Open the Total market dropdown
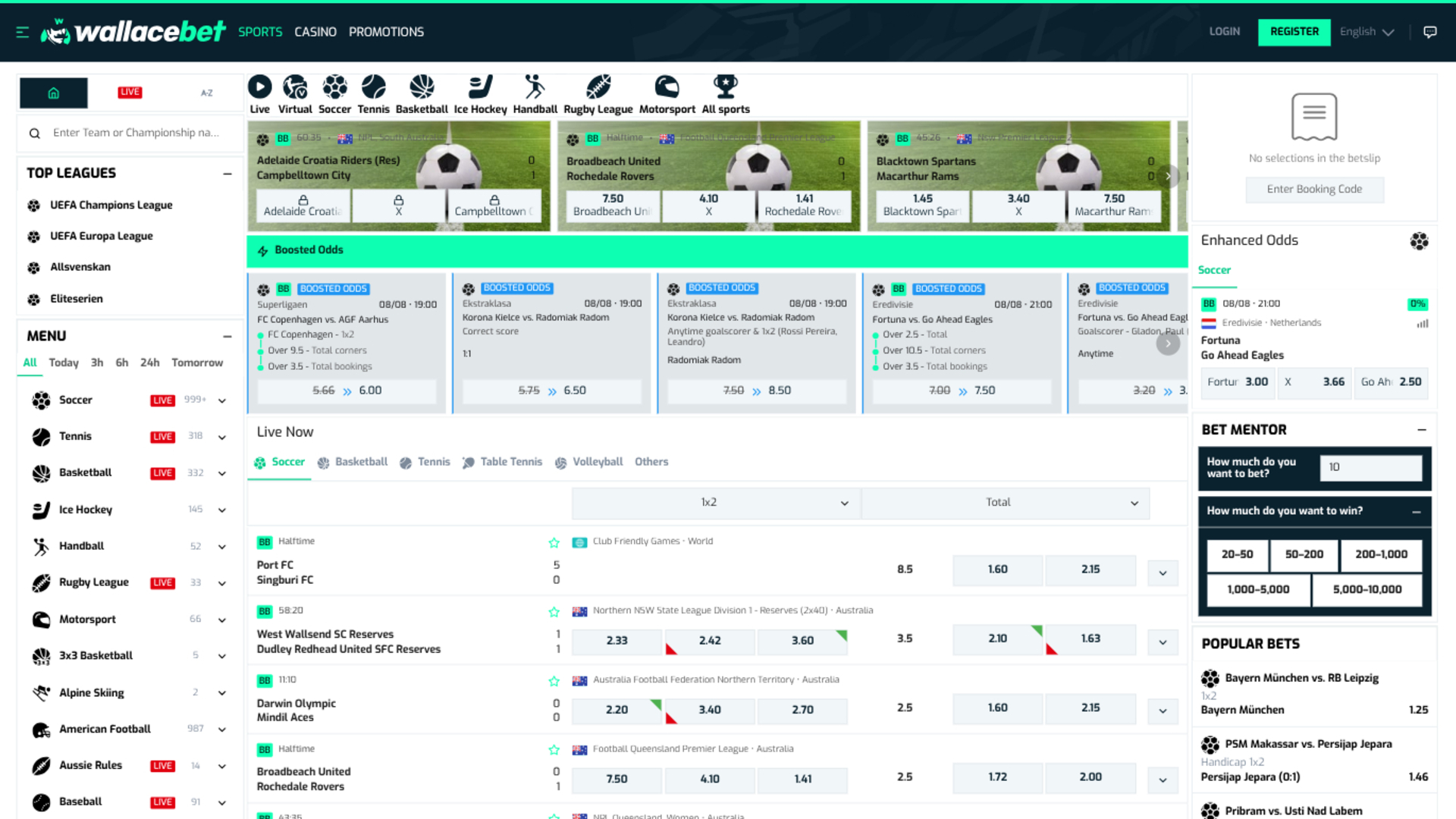This screenshot has width=1456, height=819. pyautogui.click(x=1005, y=502)
